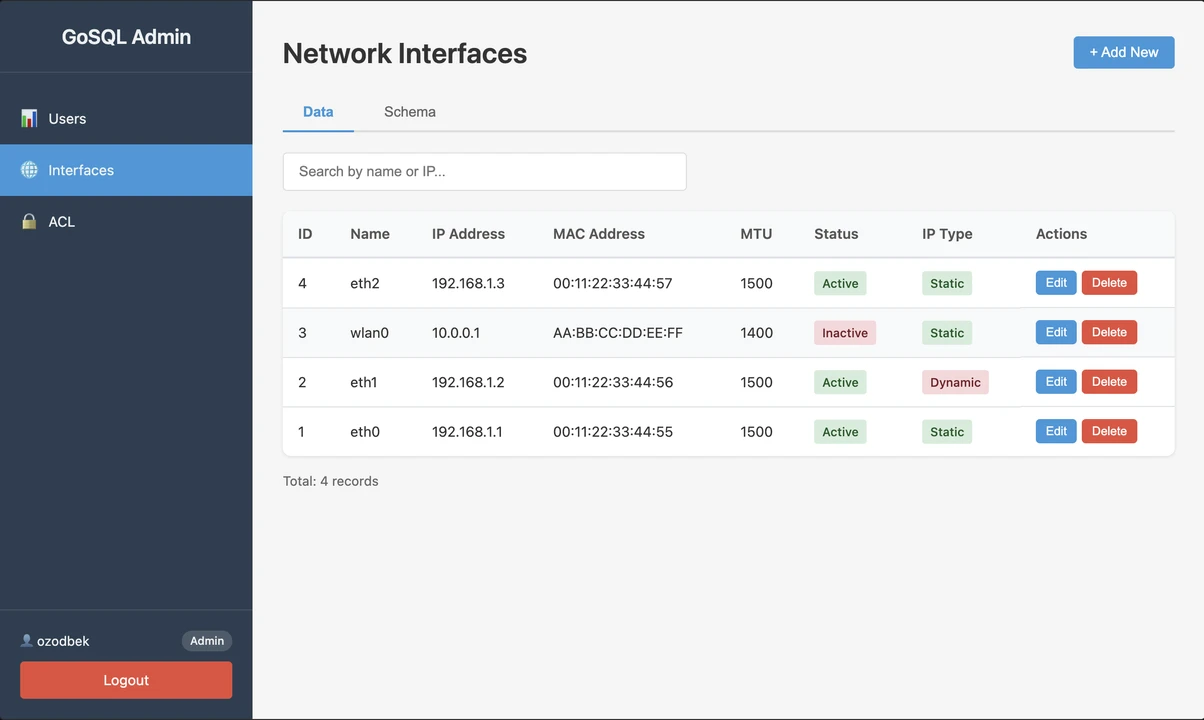Click the MTU value 1400
The width and height of the screenshot is (1204, 720).
pos(756,333)
